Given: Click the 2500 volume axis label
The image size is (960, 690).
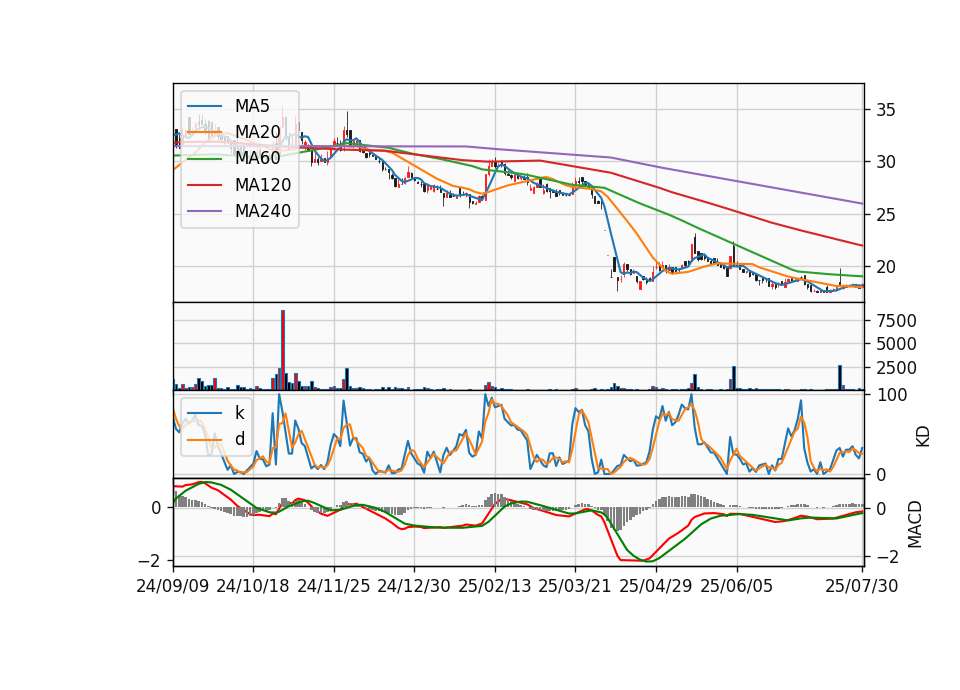Looking at the screenshot, I should [x=896, y=368].
